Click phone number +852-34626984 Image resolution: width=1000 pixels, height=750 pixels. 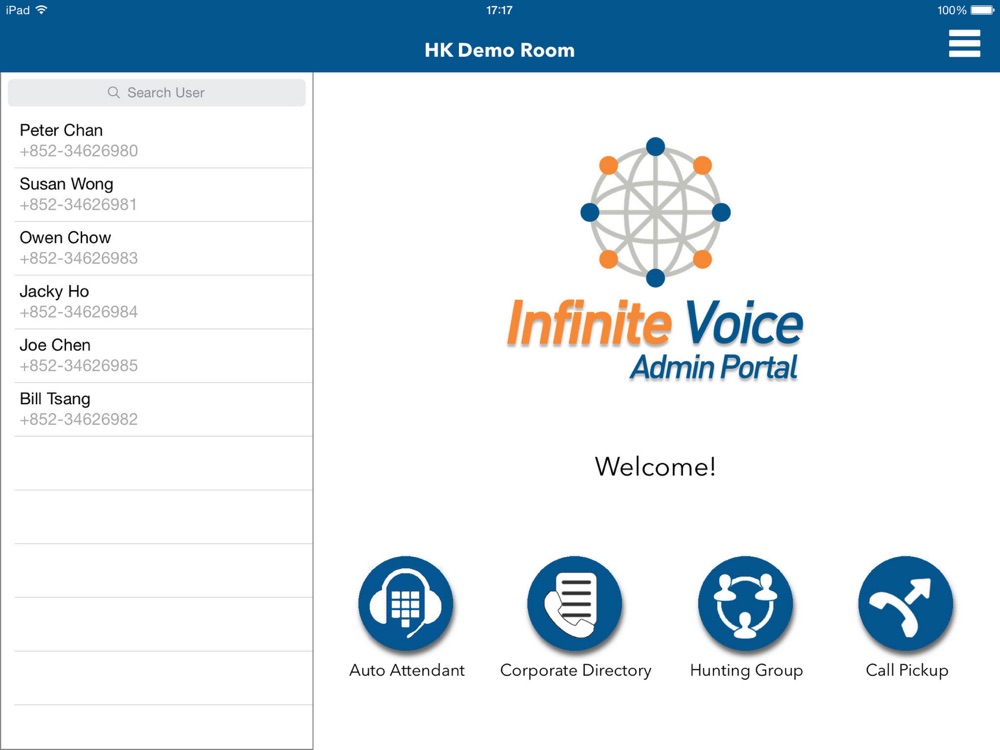pos(78,312)
